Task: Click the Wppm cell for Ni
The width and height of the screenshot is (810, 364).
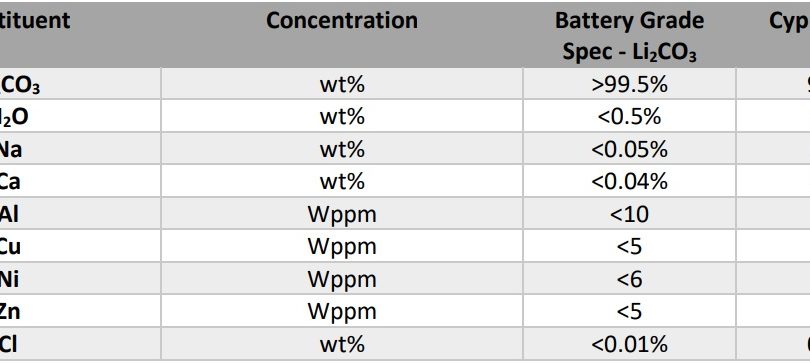Action: 342,279
